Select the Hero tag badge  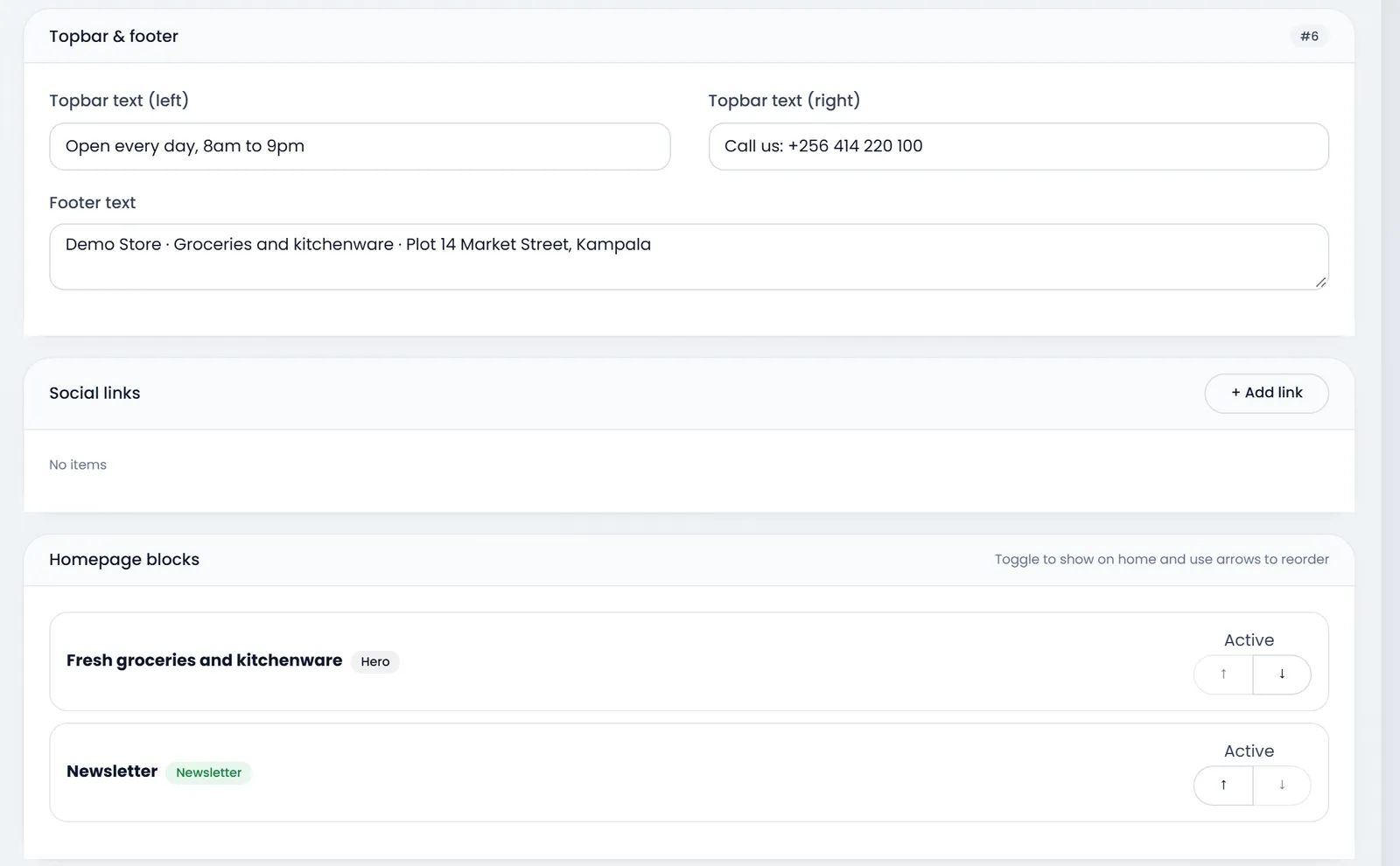point(375,661)
